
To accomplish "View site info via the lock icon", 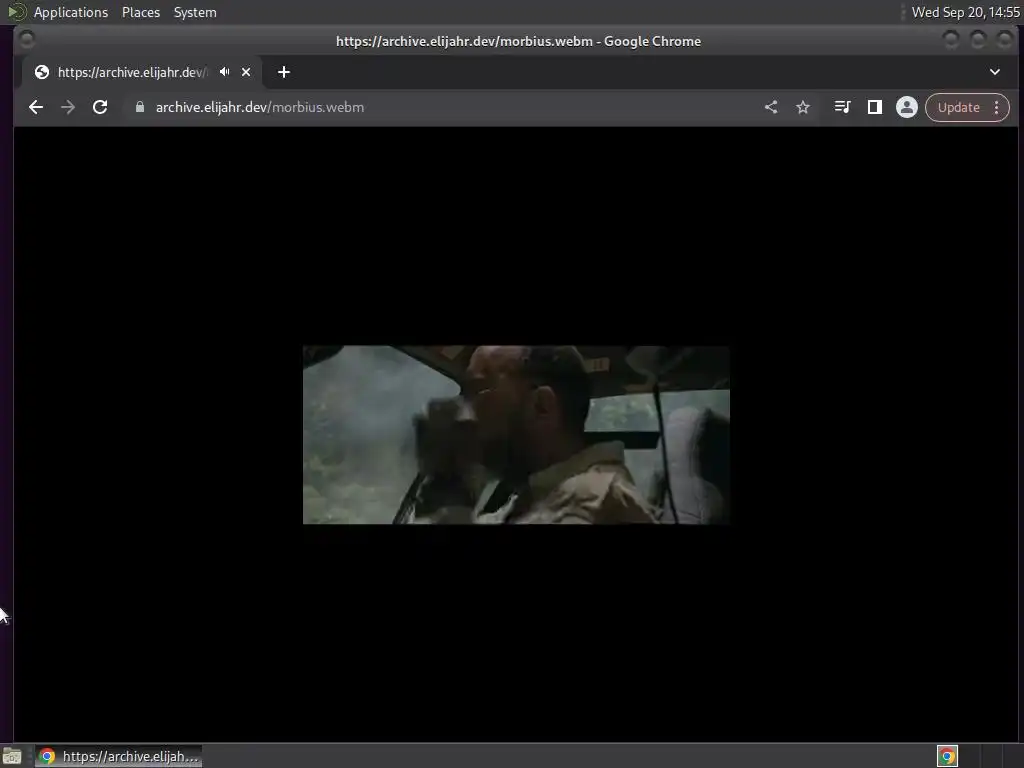I will point(140,107).
